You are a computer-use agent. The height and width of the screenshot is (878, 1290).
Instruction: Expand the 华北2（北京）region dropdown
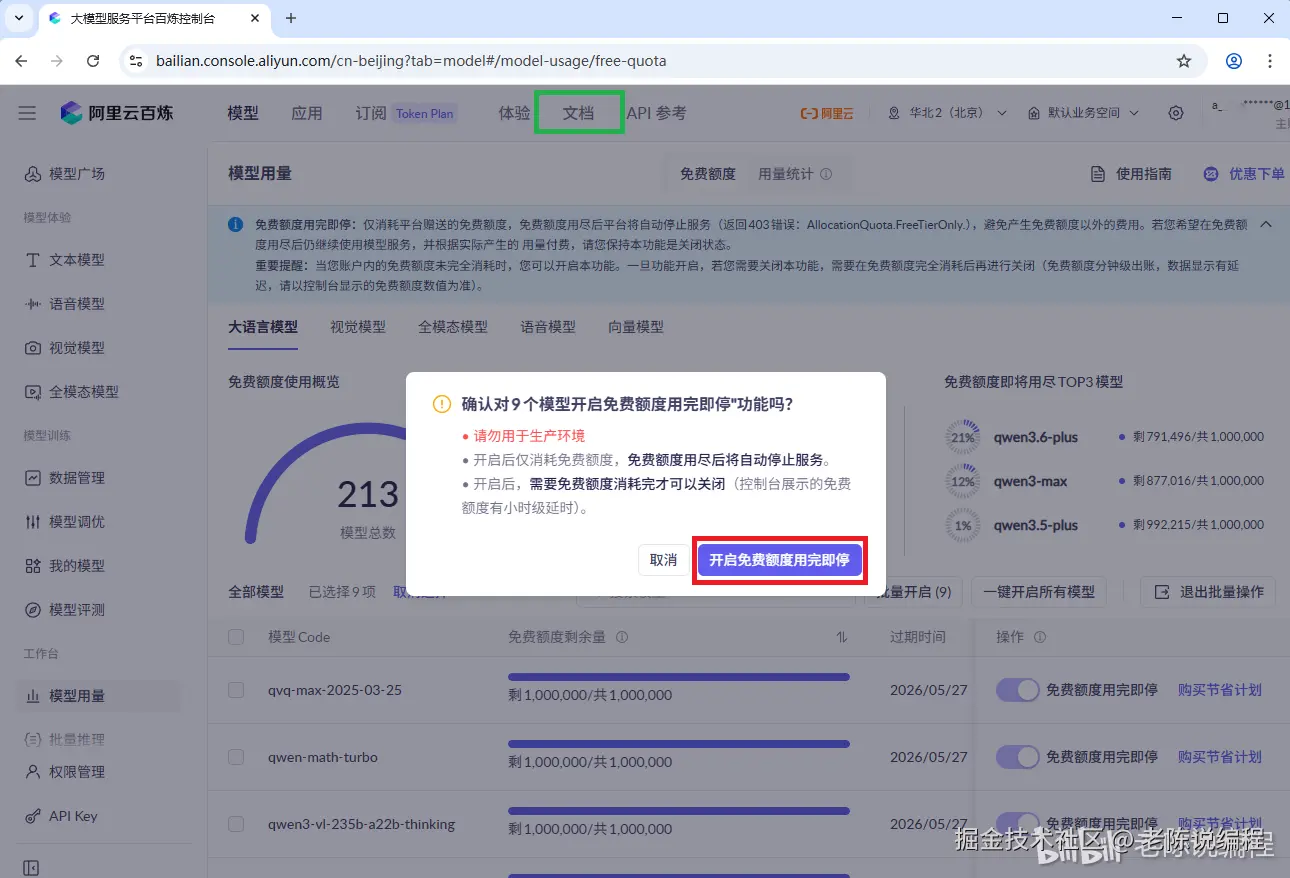tap(945, 113)
